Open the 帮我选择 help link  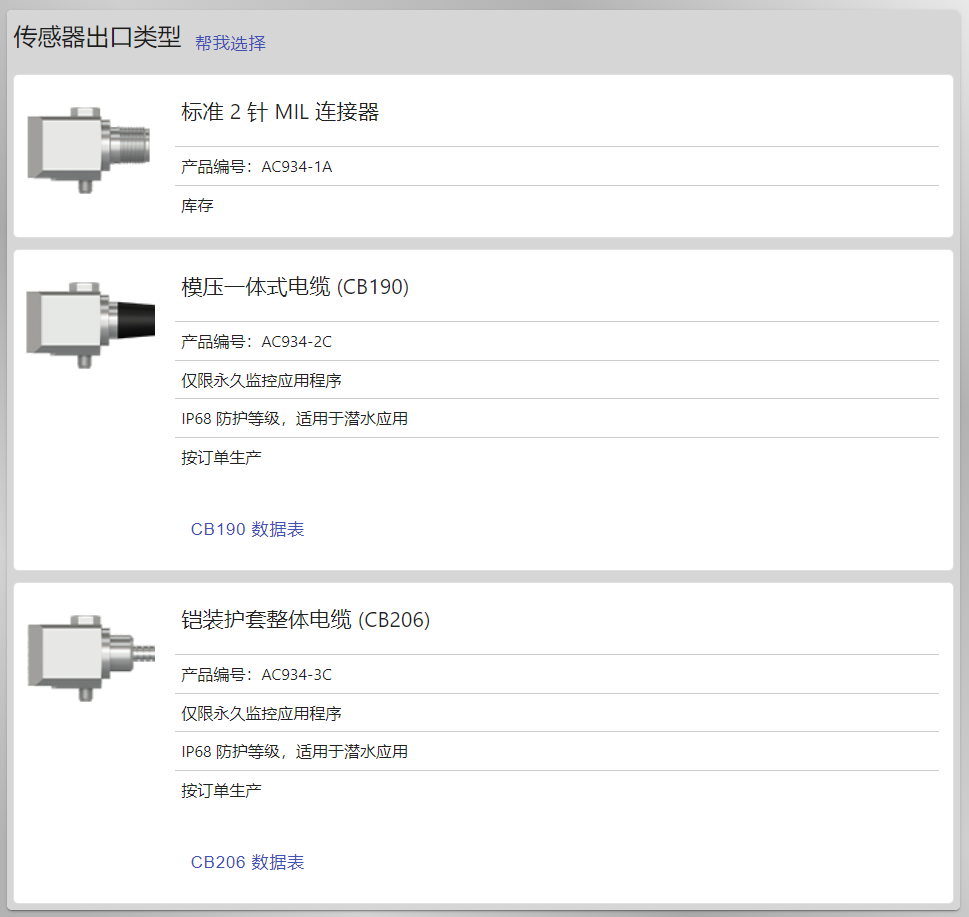coord(231,43)
